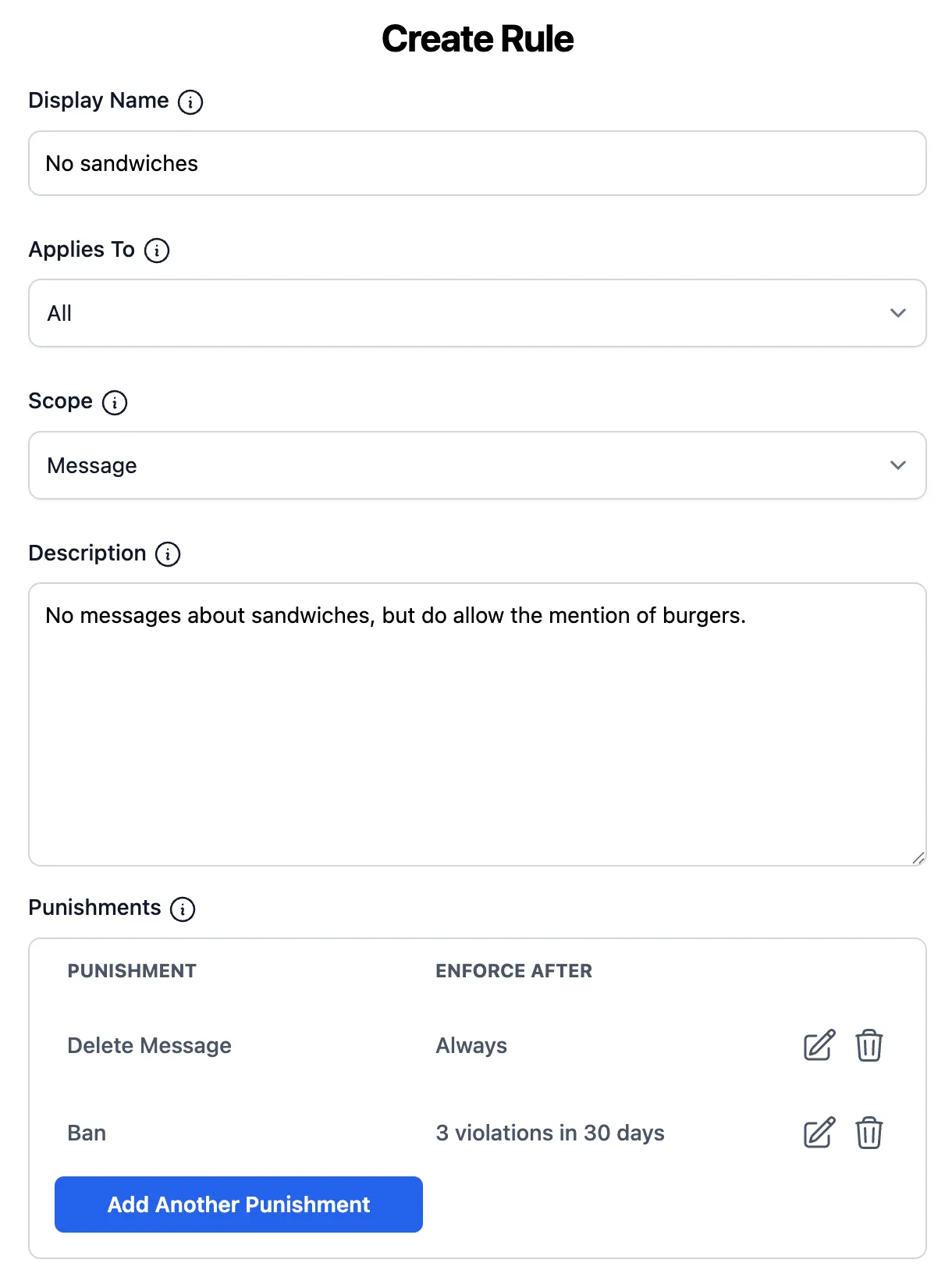
Task: Click the Description info icon
Action: pyautogui.click(x=168, y=554)
